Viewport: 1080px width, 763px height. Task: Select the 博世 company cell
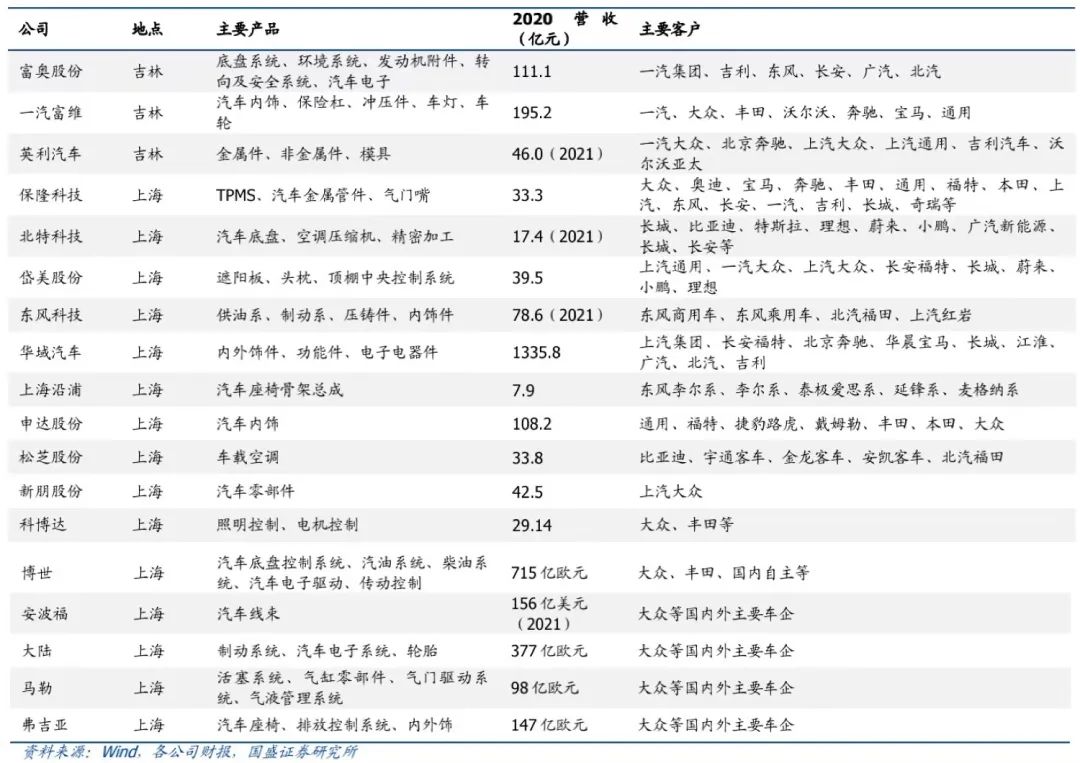[36, 573]
